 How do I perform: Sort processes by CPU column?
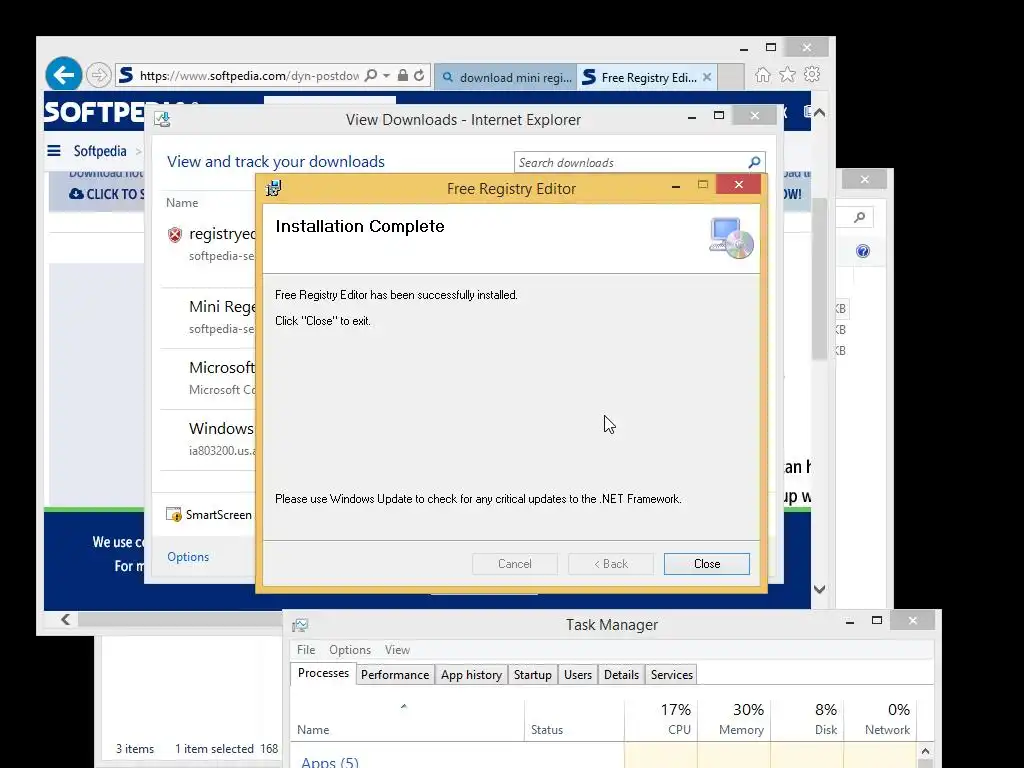[661, 720]
